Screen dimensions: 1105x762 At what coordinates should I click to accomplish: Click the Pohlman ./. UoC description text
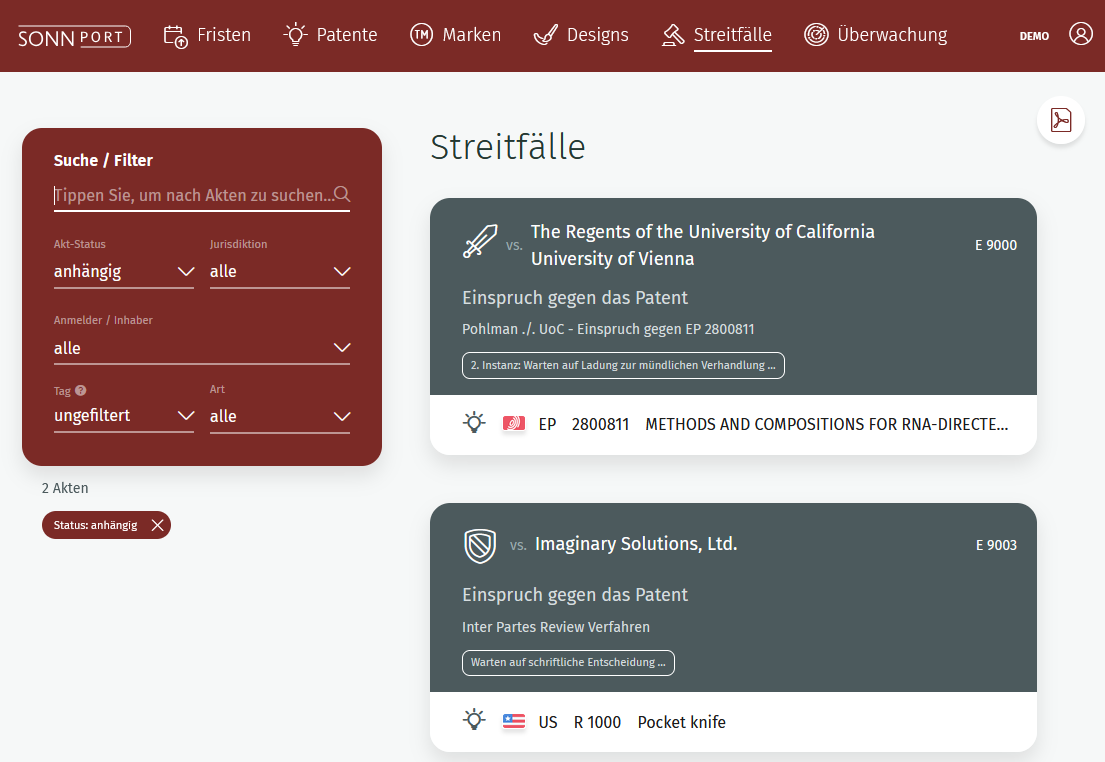pyautogui.click(x=608, y=329)
